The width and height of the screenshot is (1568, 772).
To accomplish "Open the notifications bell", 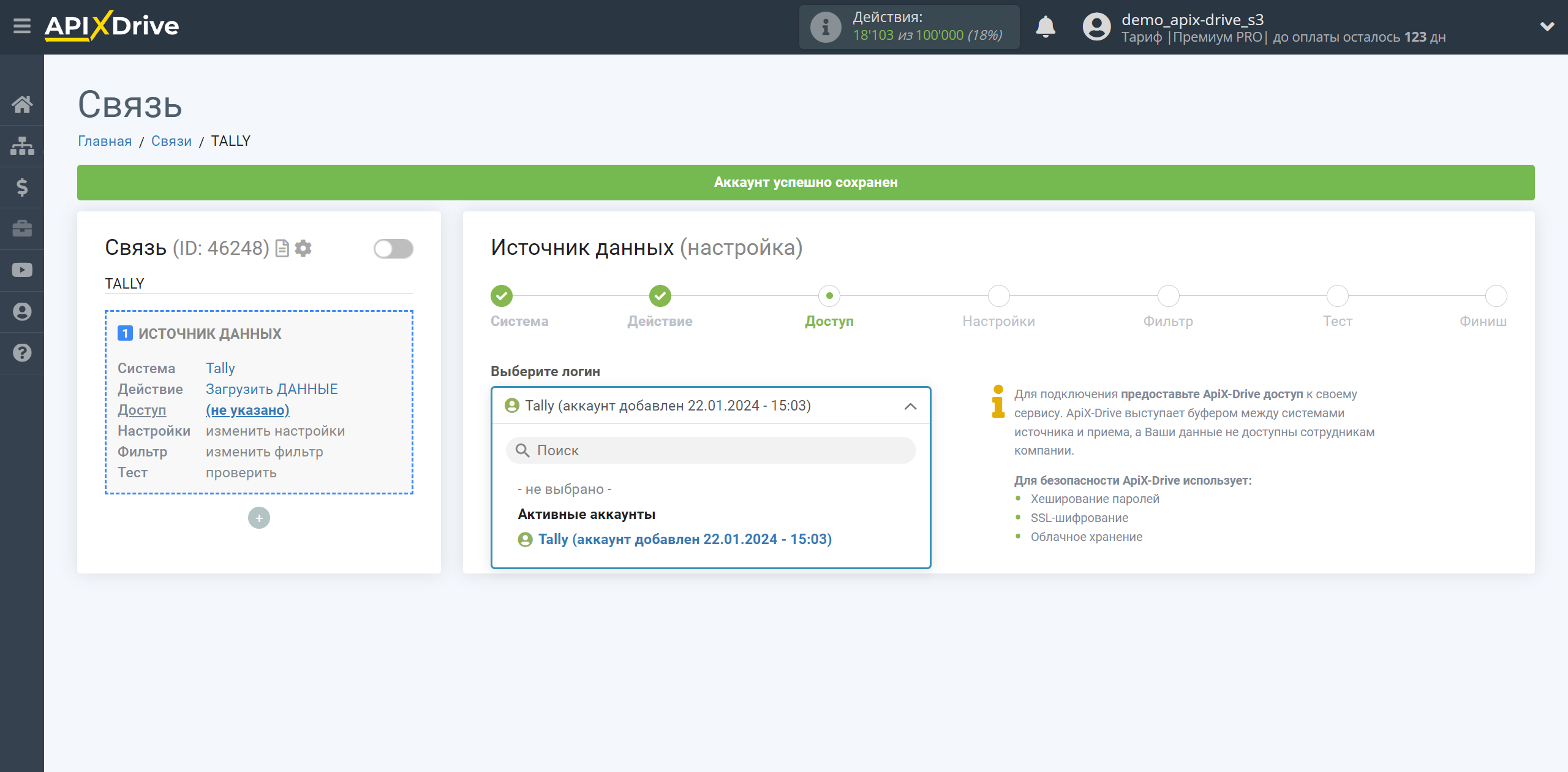I will (x=1046, y=27).
